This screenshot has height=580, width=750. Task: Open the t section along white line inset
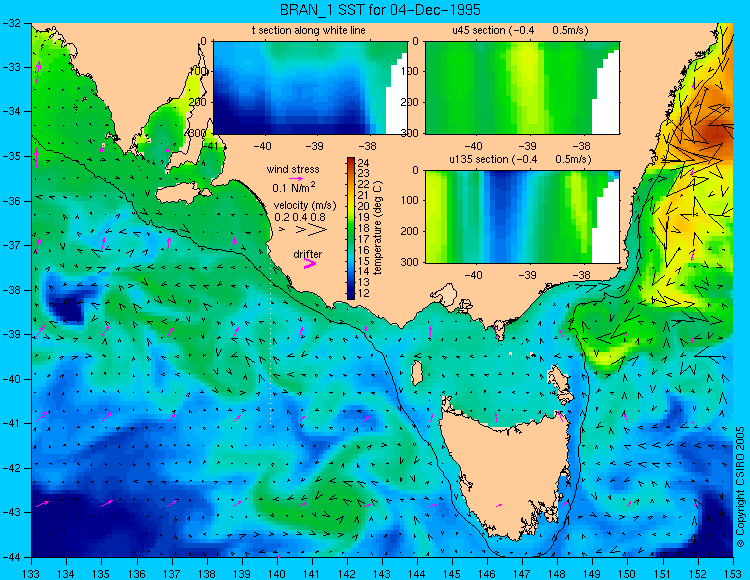[310, 88]
